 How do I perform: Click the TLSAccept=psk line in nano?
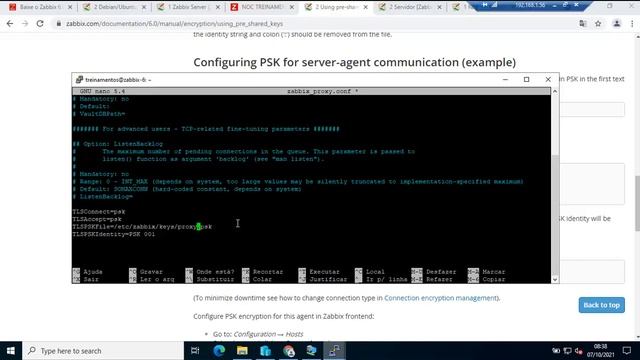pos(97,219)
